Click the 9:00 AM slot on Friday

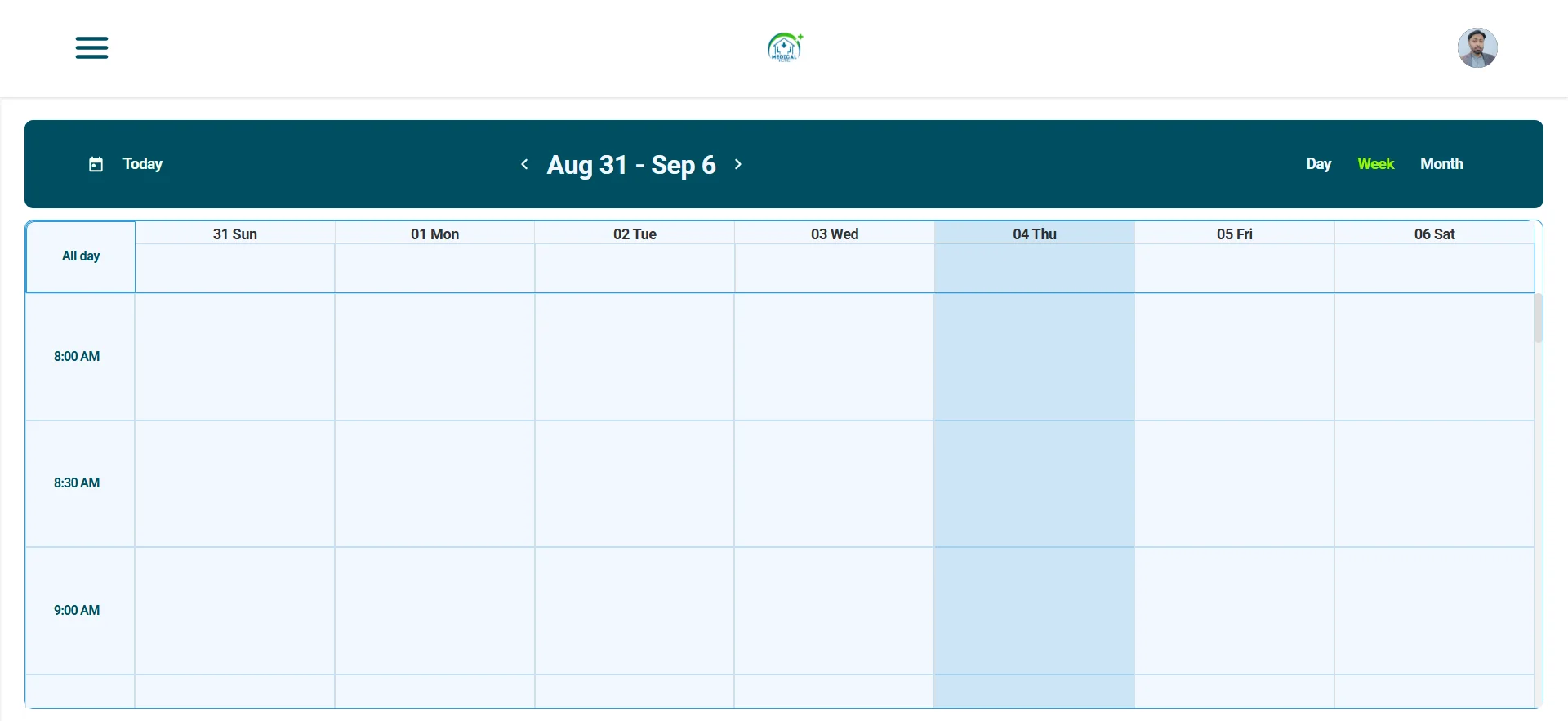[1234, 611]
